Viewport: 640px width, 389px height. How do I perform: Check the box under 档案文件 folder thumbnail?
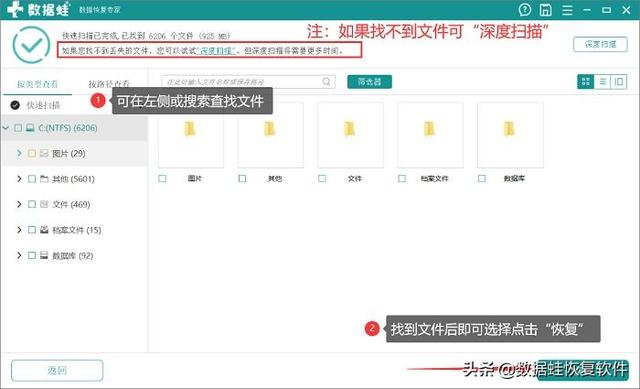point(402,178)
